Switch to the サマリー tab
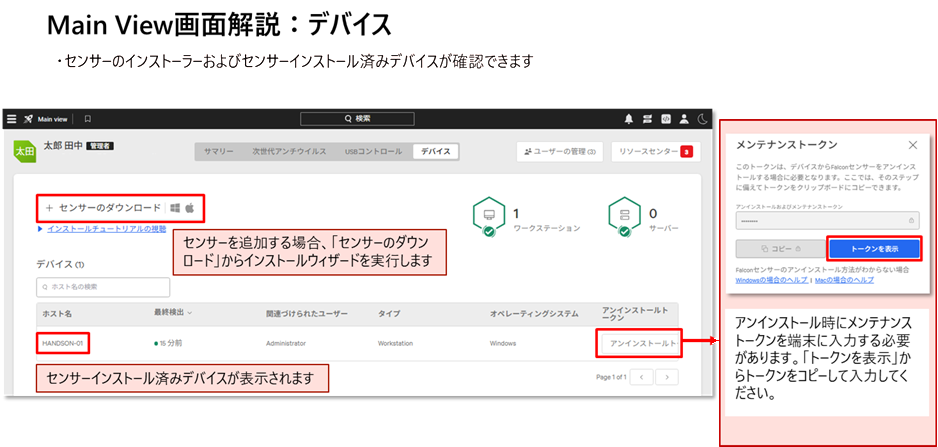This screenshot has height=447, width=938. pyautogui.click(x=219, y=151)
